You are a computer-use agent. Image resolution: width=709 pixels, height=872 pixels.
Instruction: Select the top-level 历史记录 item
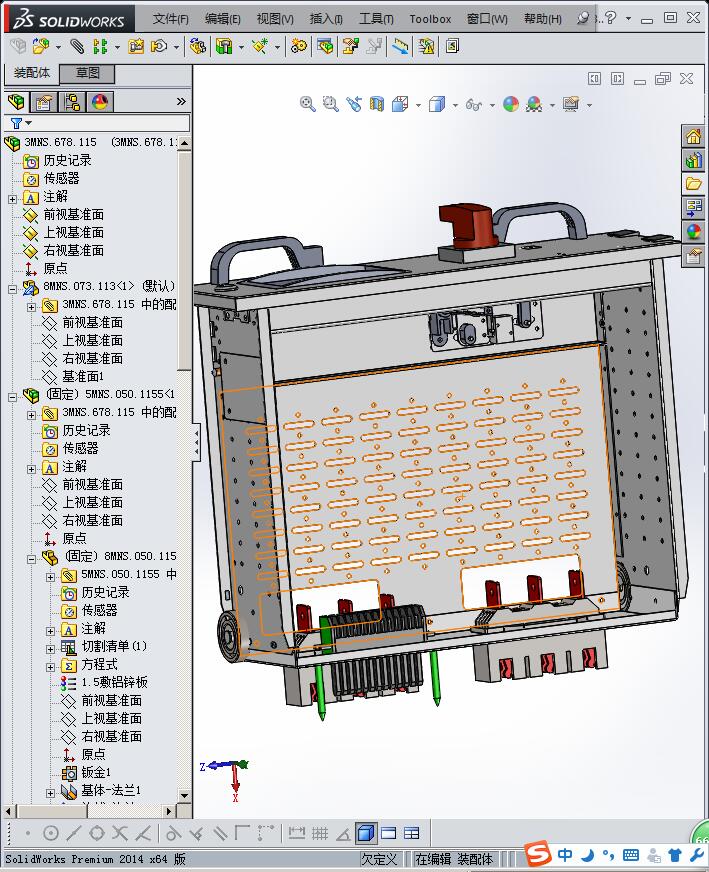click(67, 160)
